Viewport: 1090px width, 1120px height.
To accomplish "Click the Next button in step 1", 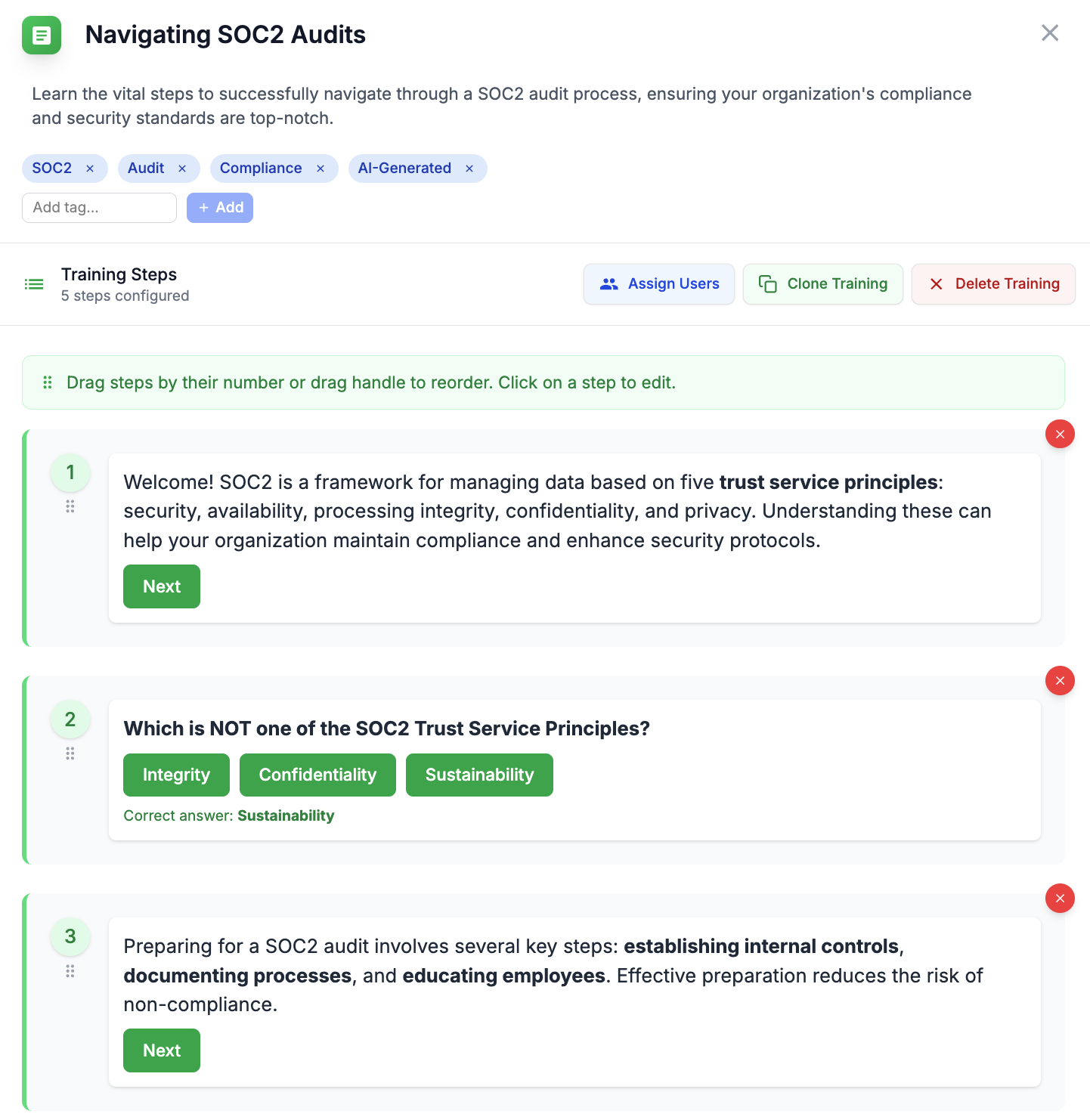I will (x=162, y=586).
